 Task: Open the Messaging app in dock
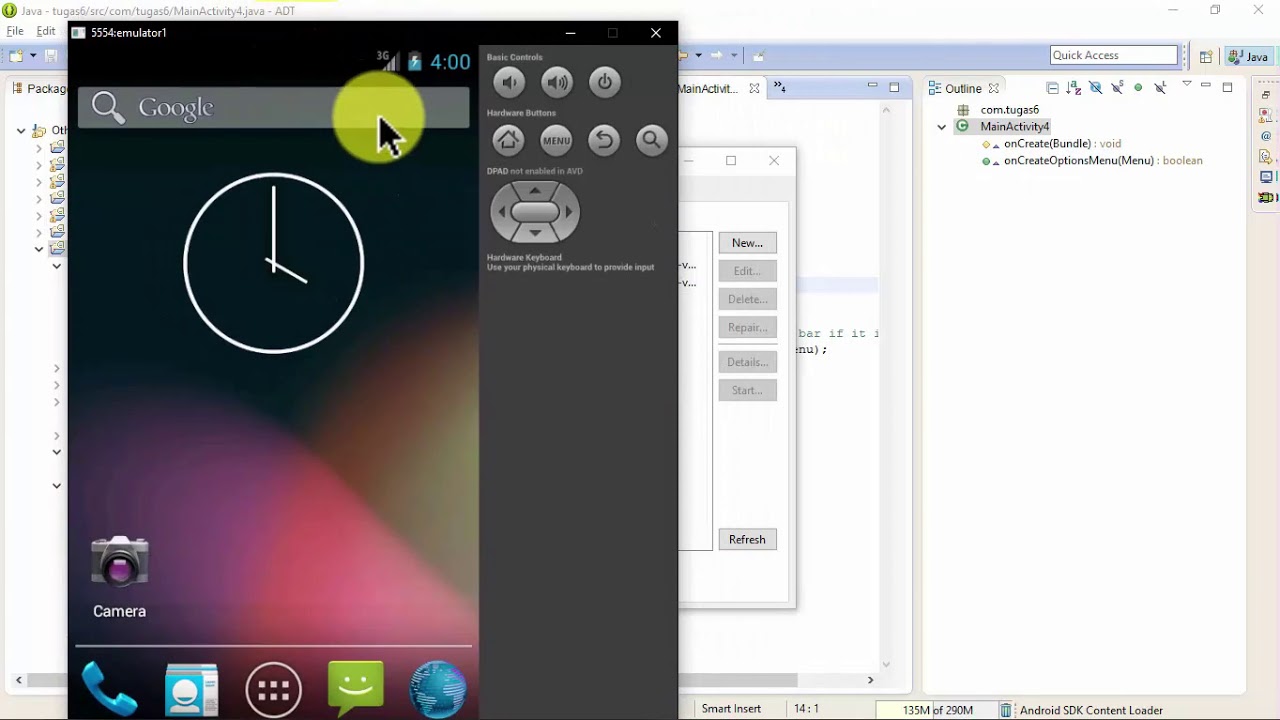(356, 689)
